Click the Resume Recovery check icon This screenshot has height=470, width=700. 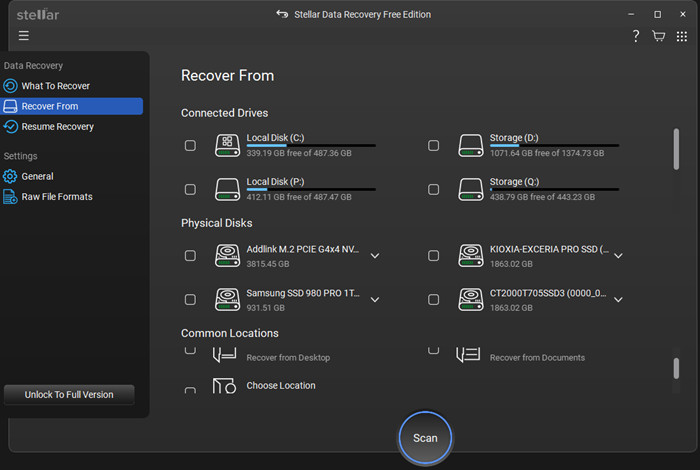tap(10, 127)
